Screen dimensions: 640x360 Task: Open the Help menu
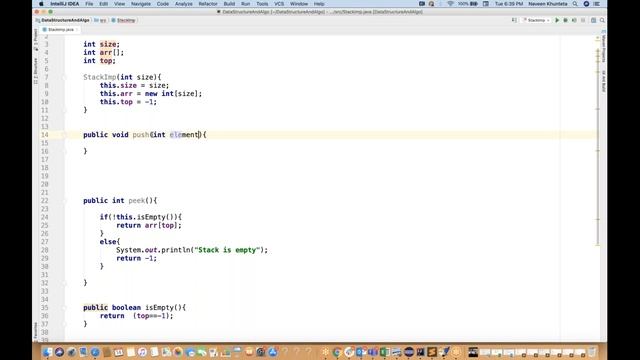click(319, 4)
